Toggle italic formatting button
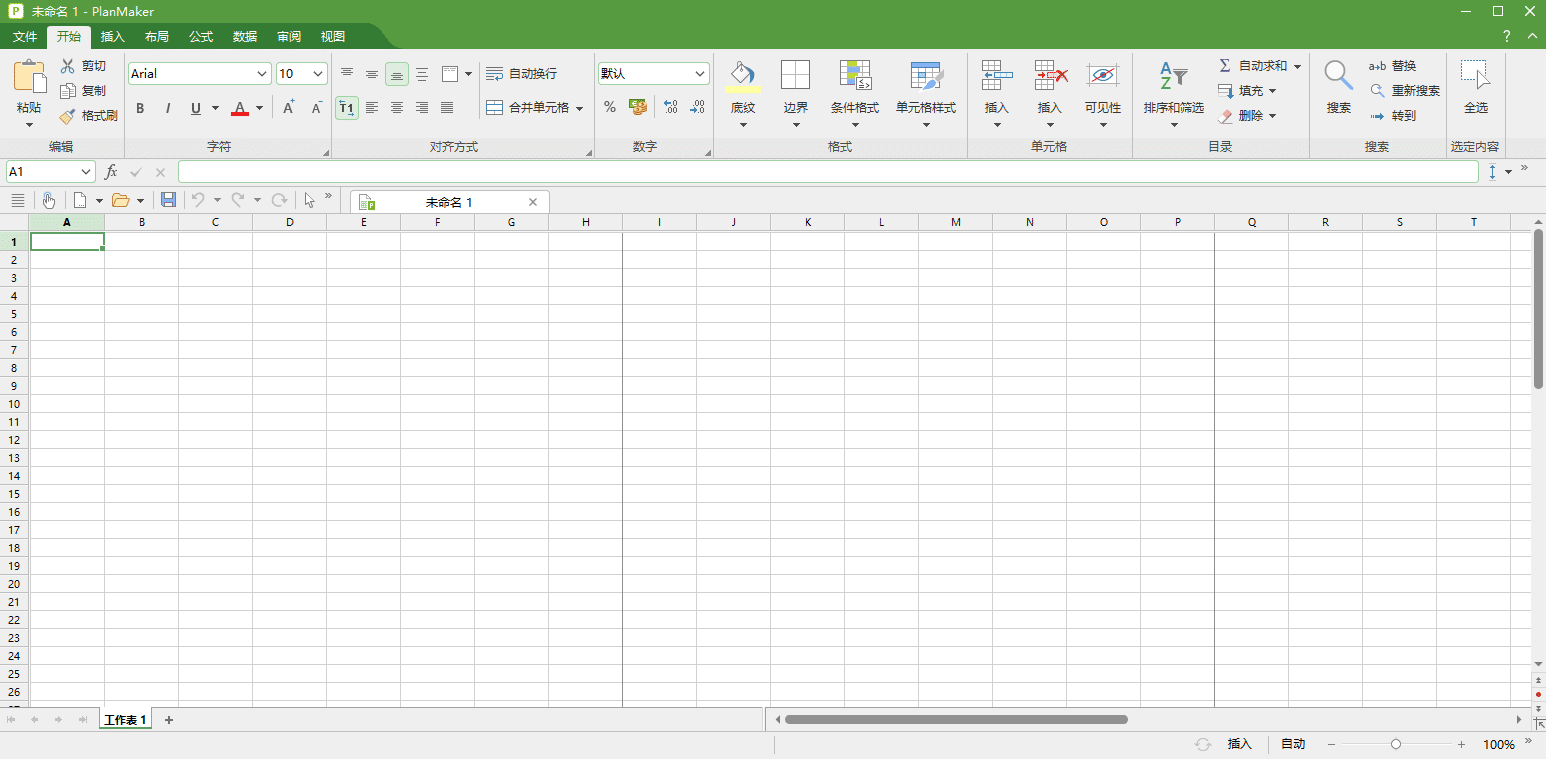This screenshot has width=1546, height=759. tap(167, 108)
